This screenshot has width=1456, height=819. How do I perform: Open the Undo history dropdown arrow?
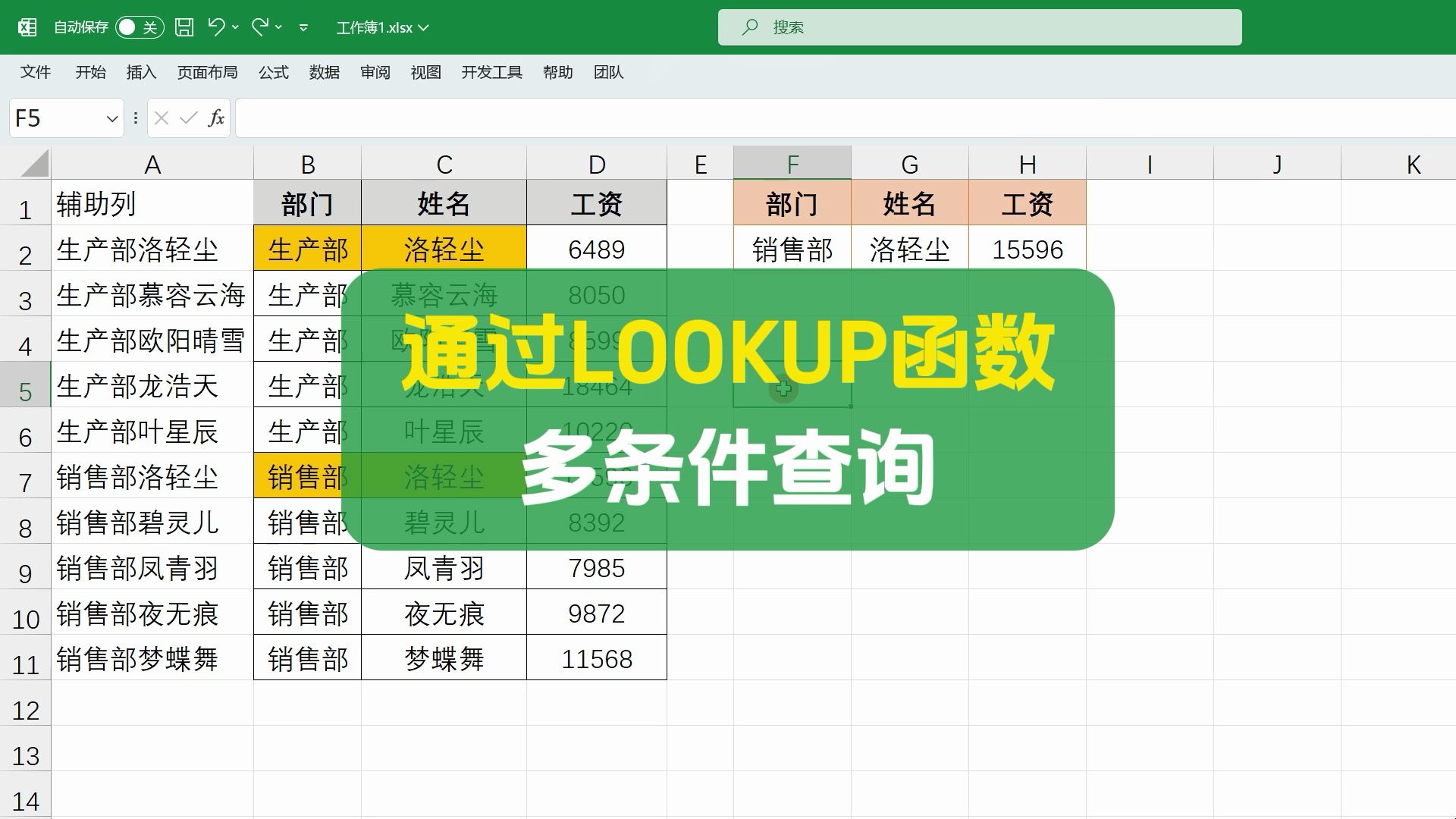[x=235, y=27]
